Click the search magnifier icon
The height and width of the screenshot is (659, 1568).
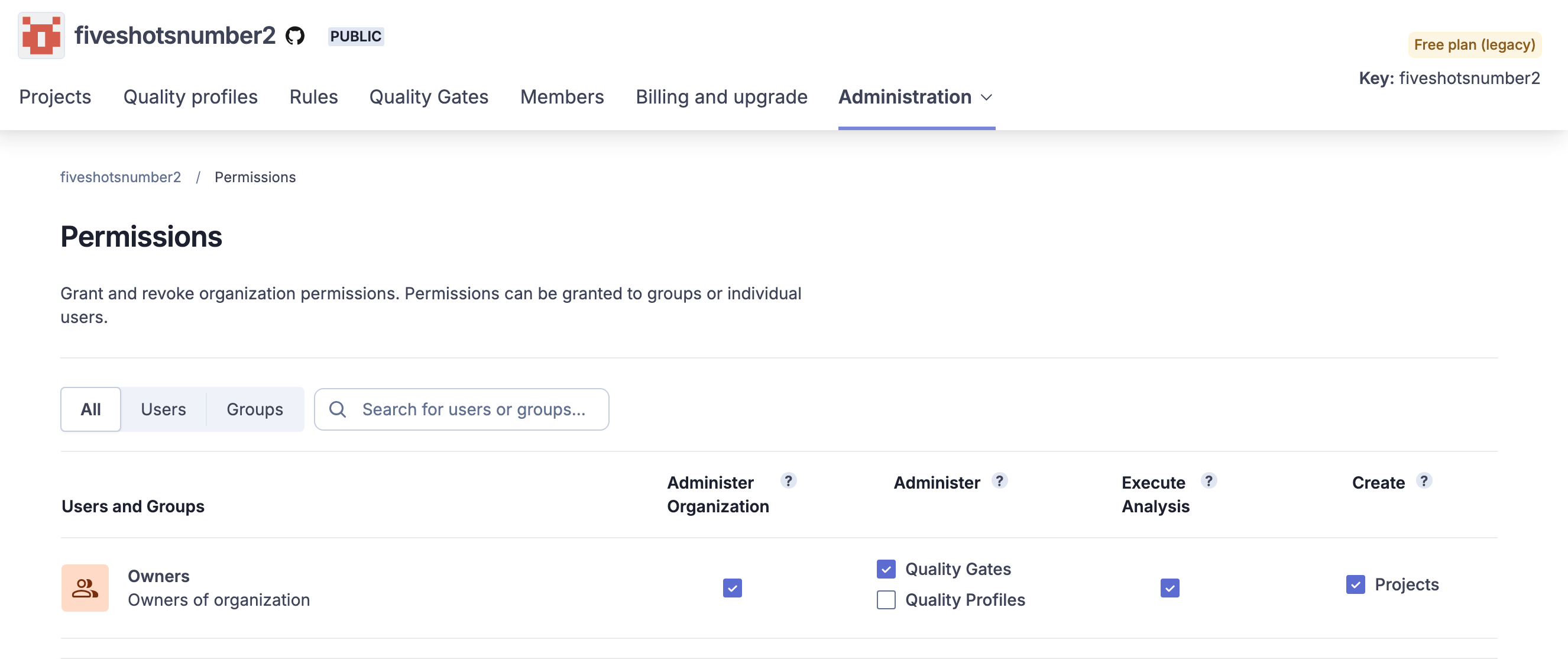[338, 409]
